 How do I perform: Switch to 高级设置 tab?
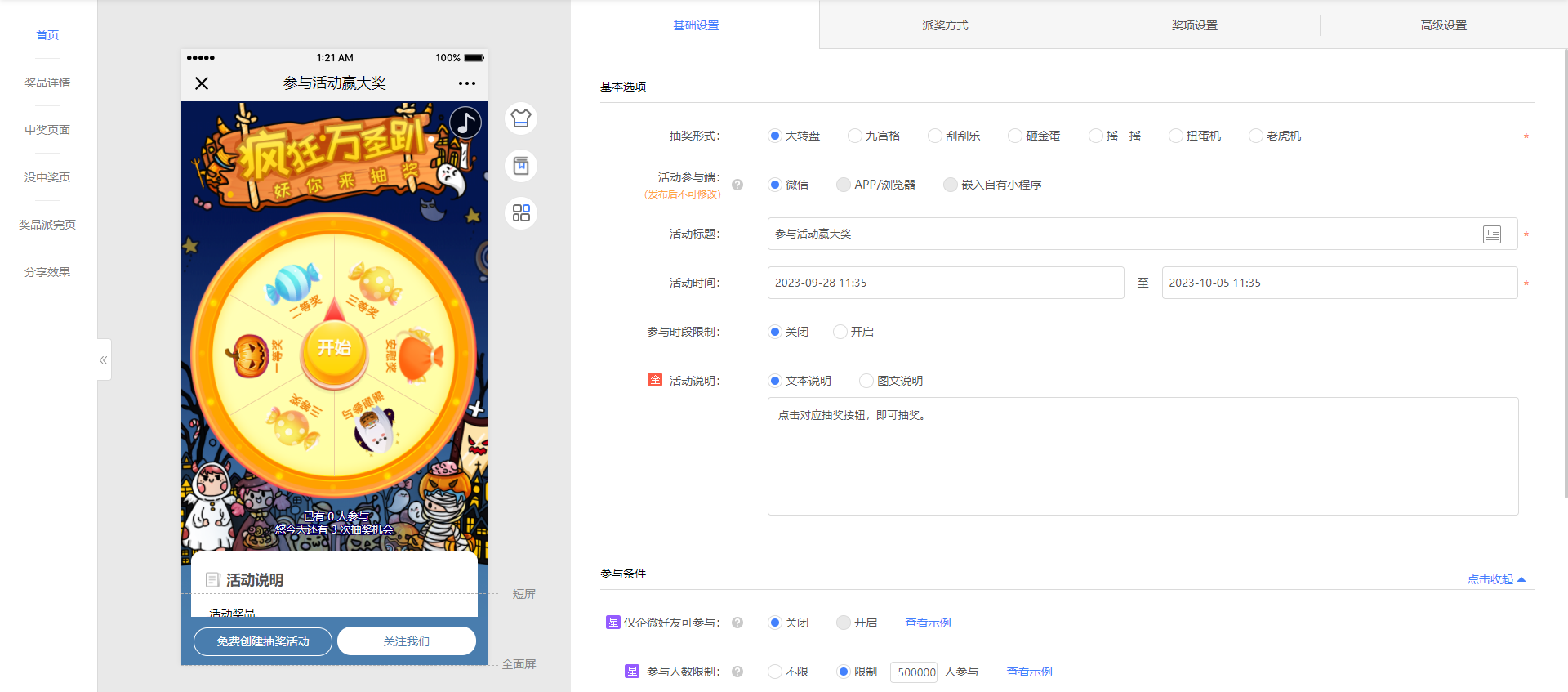[x=1444, y=25]
